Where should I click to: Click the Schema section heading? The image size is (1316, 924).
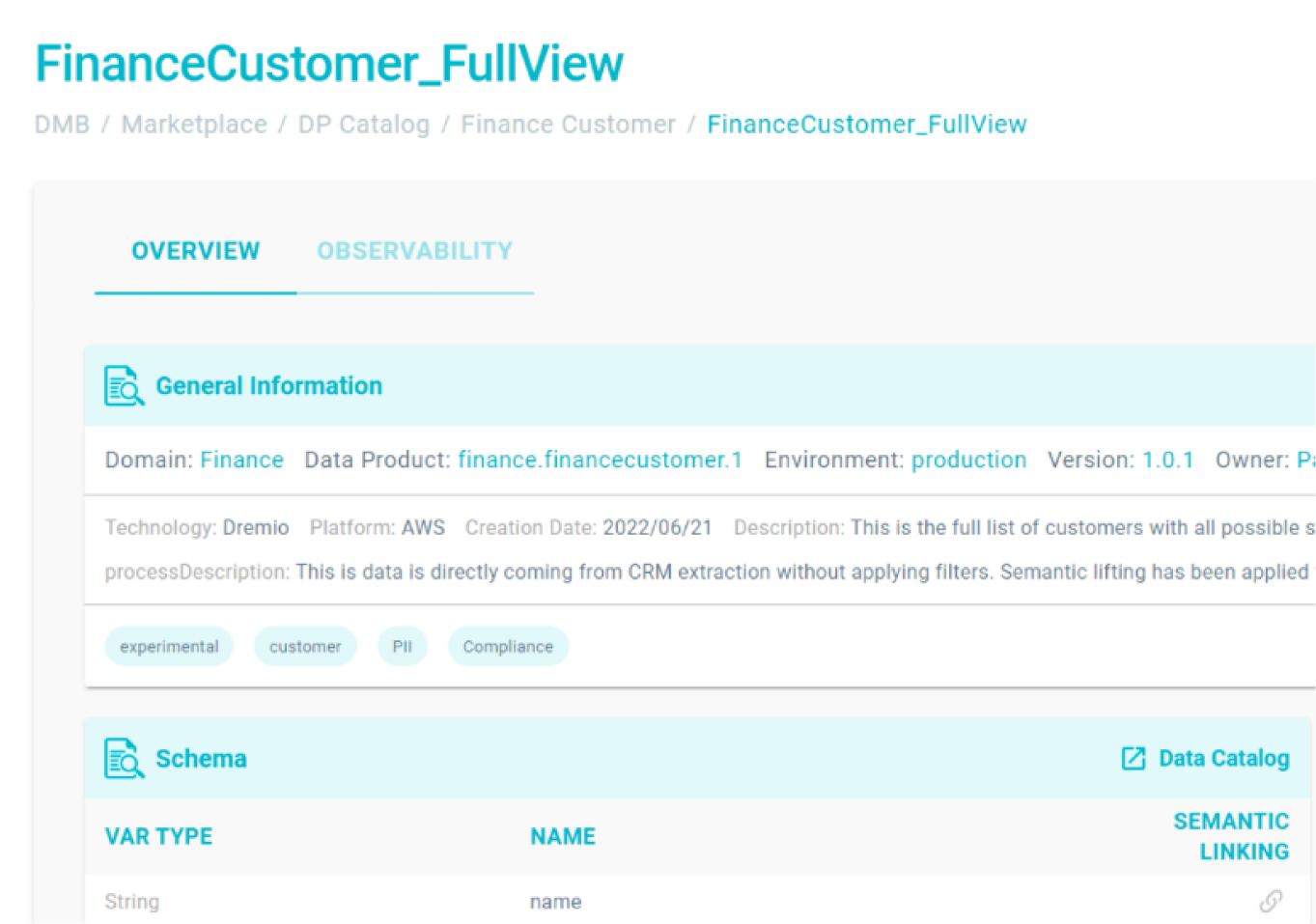[x=201, y=758]
